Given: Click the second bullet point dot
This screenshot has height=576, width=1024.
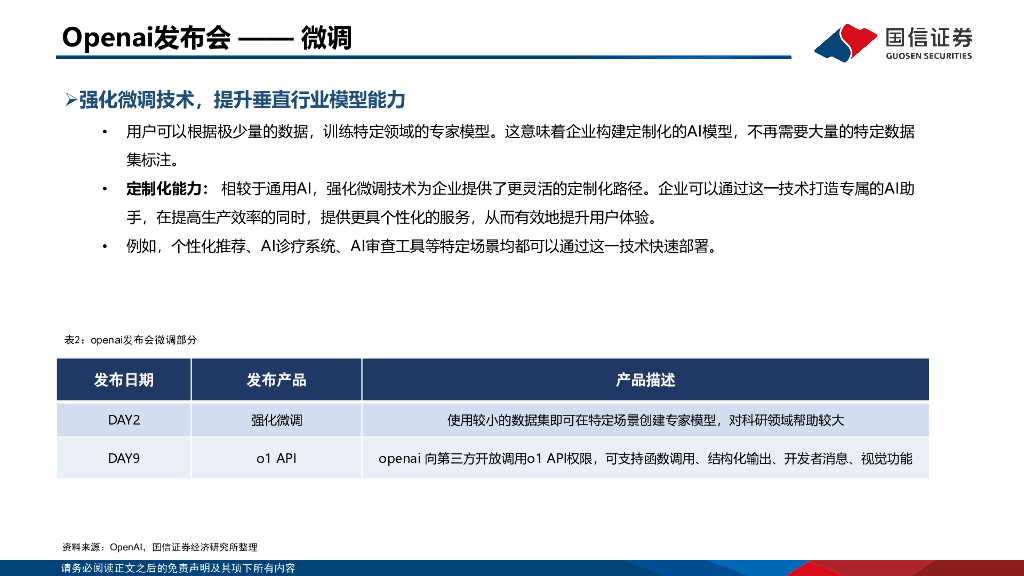Looking at the screenshot, I should pos(106,186).
